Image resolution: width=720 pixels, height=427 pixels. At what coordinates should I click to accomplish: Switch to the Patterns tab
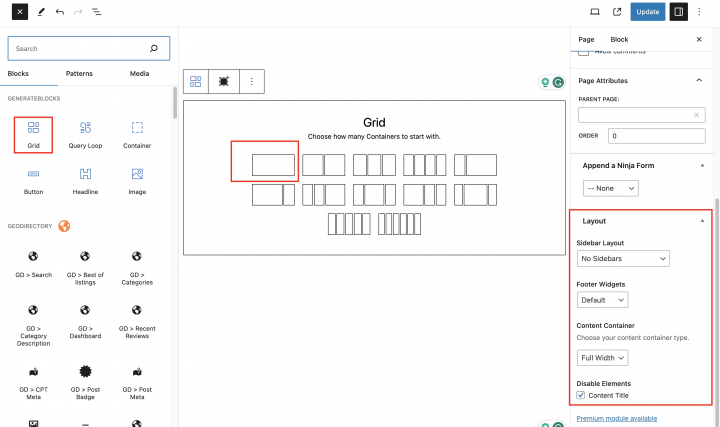tap(79, 74)
